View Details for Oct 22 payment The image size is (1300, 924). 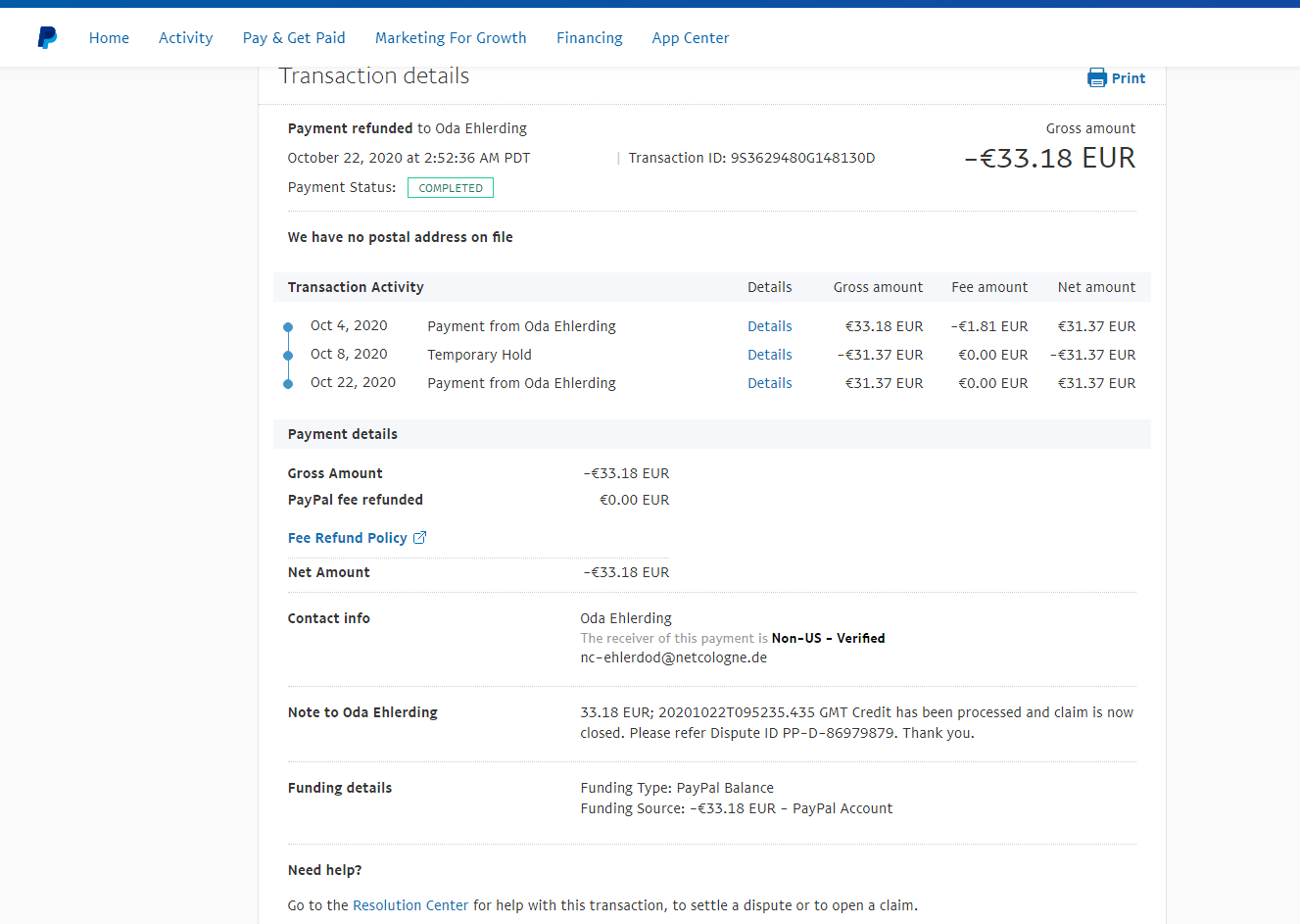click(x=769, y=383)
